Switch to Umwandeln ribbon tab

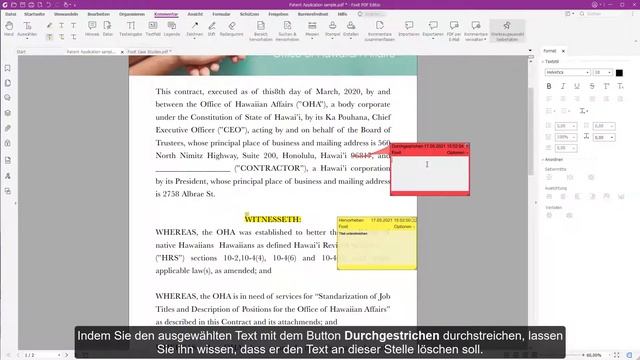point(66,14)
